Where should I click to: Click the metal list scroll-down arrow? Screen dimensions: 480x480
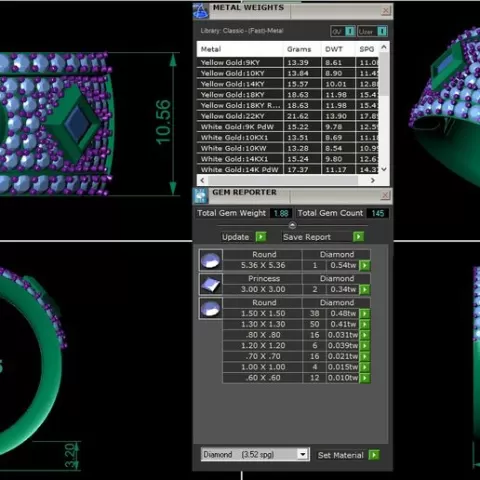click(384, 169)
